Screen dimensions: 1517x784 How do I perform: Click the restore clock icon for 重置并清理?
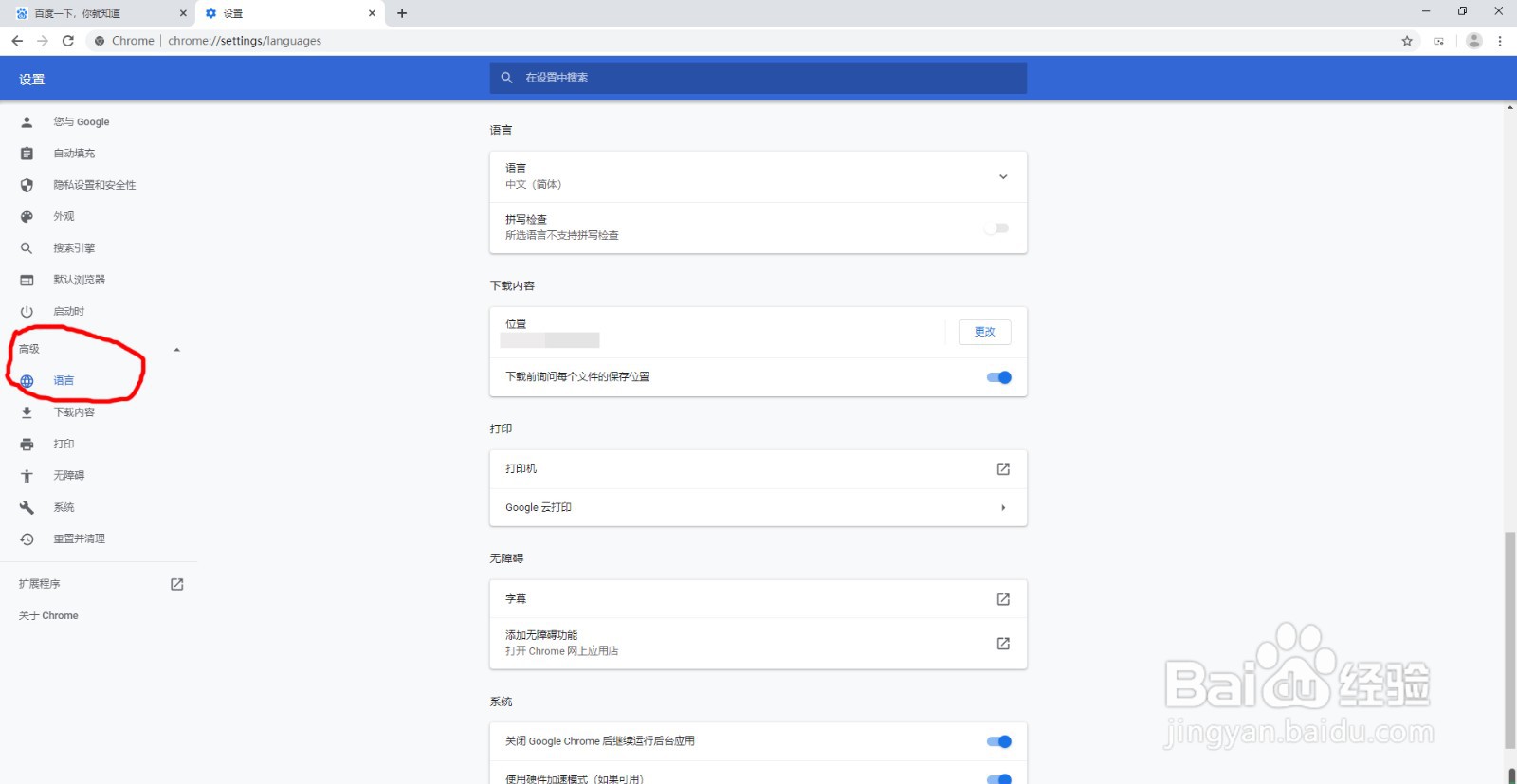(x=27, y=539)
